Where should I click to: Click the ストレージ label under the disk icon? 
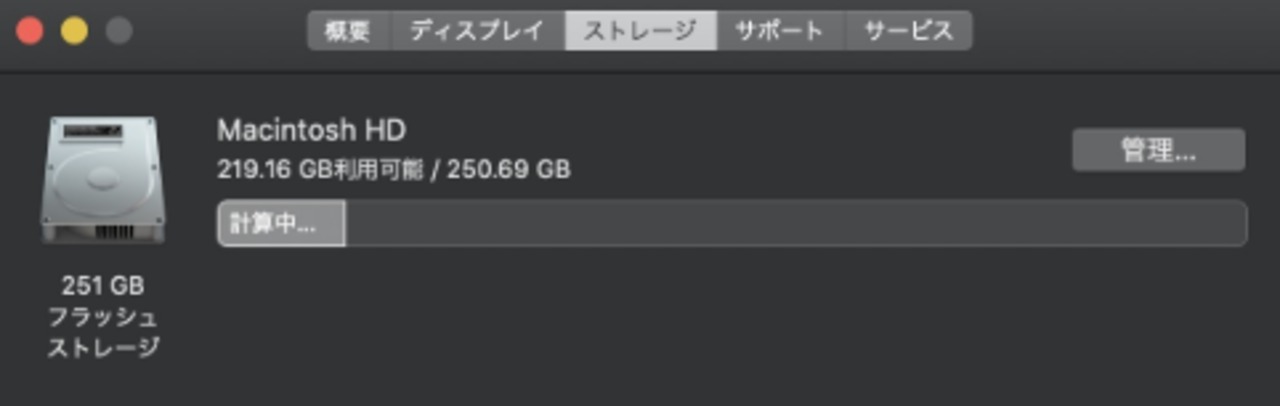point(103,348)
